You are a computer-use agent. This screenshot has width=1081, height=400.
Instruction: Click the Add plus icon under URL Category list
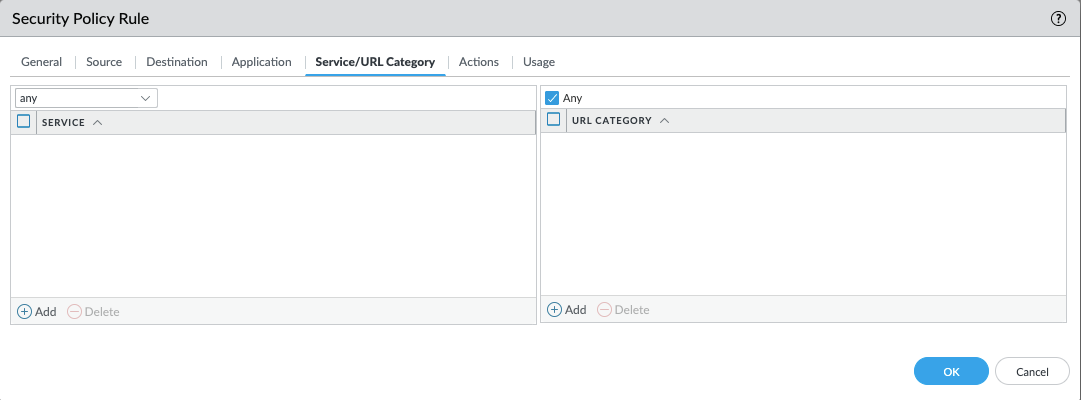[555, 310]
